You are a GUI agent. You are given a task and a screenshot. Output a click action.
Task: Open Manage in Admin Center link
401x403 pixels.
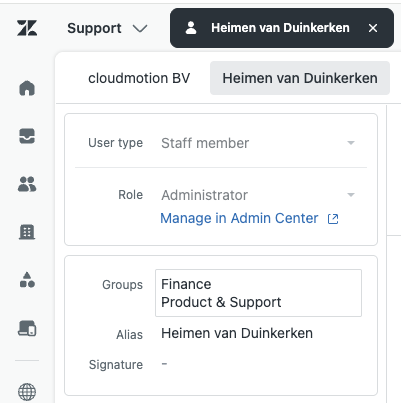239,218
